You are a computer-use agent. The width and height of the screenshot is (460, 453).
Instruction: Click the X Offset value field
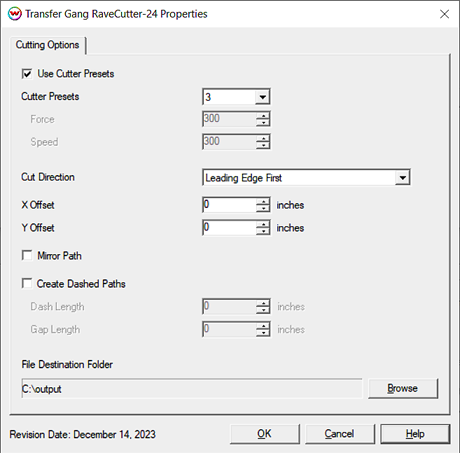pos(229,205)
